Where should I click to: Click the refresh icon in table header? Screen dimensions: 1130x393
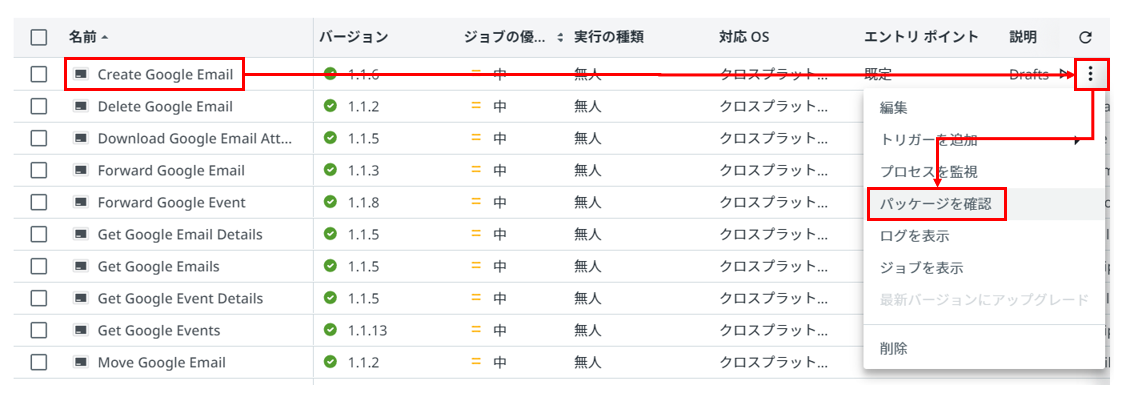tap(1085, 37)
